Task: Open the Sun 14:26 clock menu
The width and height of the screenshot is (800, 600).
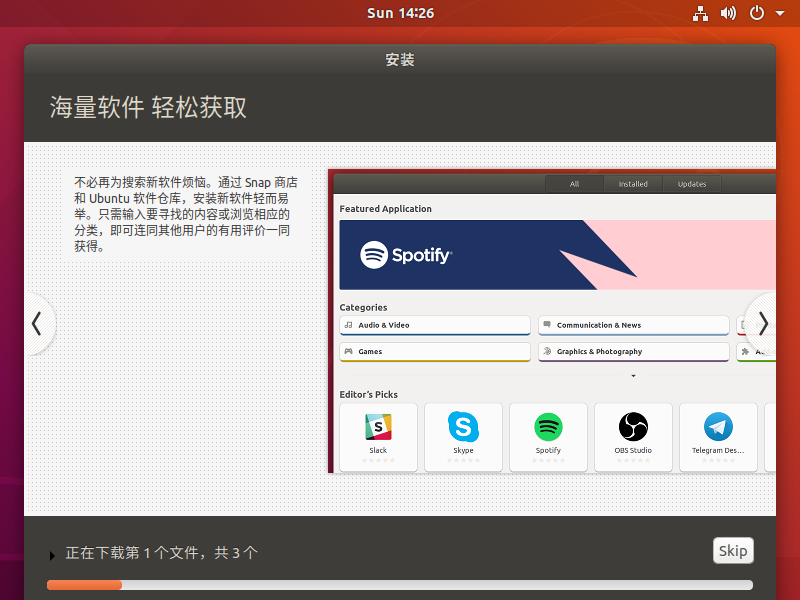Action: (401, 13)
